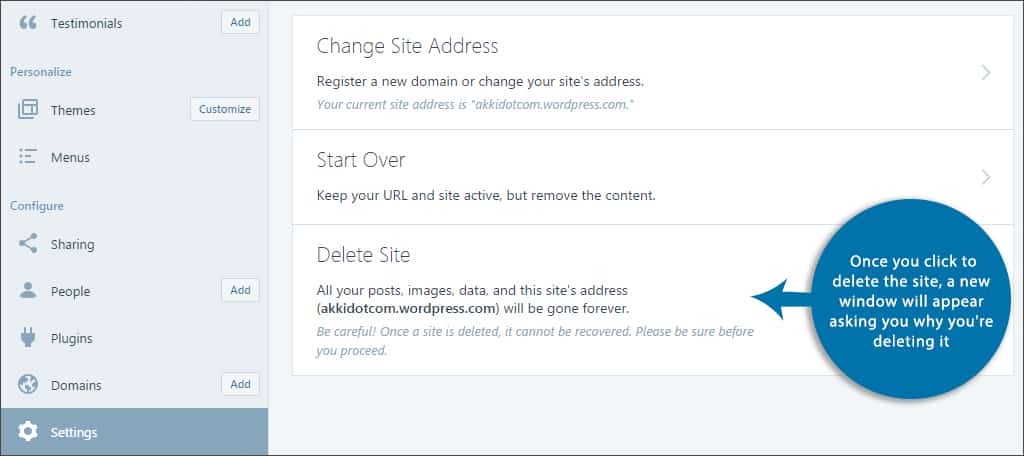Screen dimensions: 1024x456
Task: Go to Sharing settings
Action: [72, 244]
